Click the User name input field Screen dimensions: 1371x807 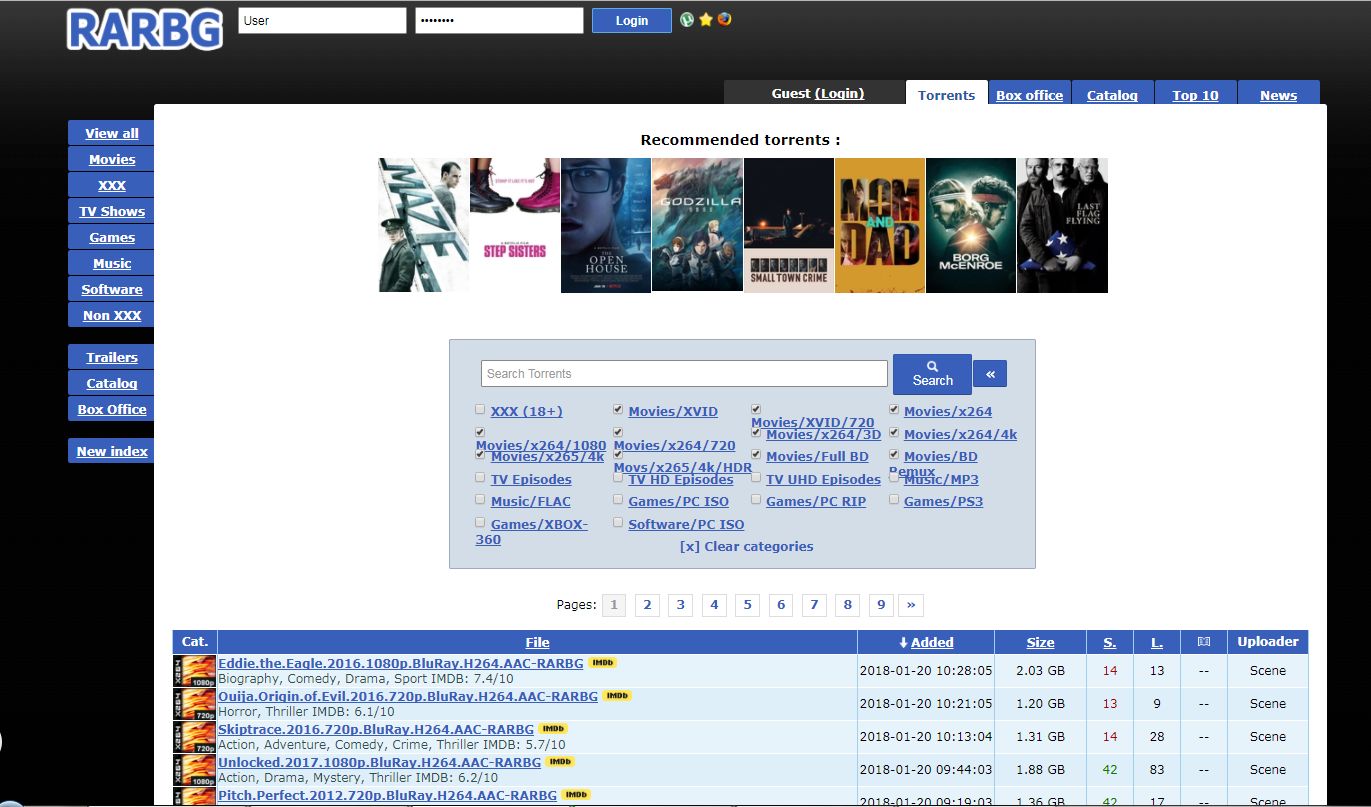tap(322, 20)
